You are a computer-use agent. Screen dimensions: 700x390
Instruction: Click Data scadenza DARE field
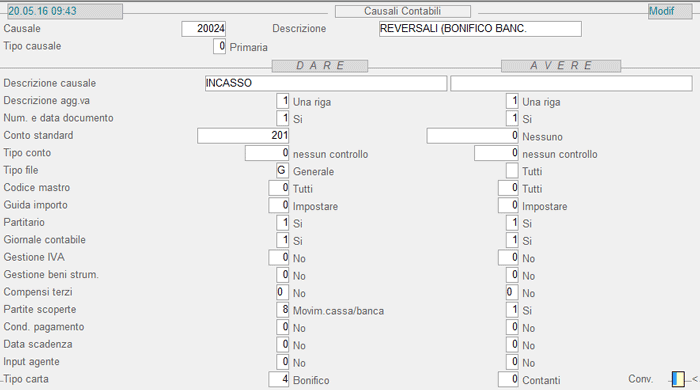click(283, 344)
